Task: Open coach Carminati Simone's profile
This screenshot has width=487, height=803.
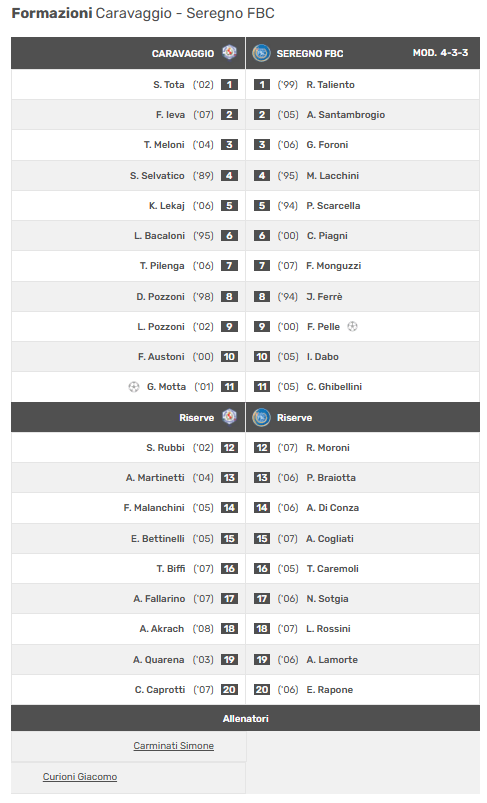Action: 174,746
